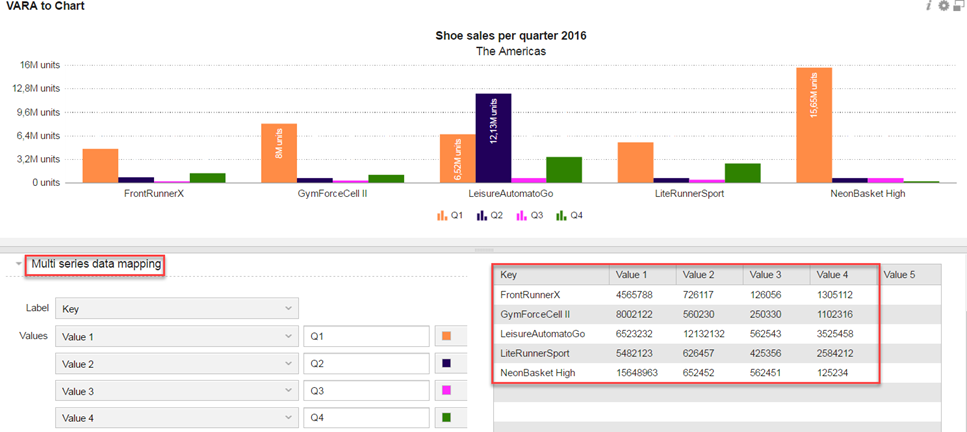This screenshot has height=432, width=967.
Task: Click the NeonBasket High Q1 orange bar
Action: click(x=814, y=125)
